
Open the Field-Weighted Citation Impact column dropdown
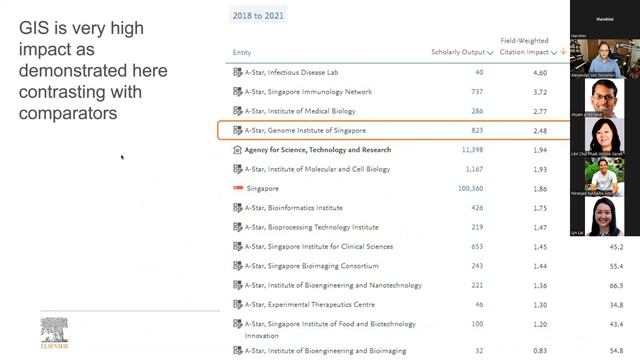[554, 53]
